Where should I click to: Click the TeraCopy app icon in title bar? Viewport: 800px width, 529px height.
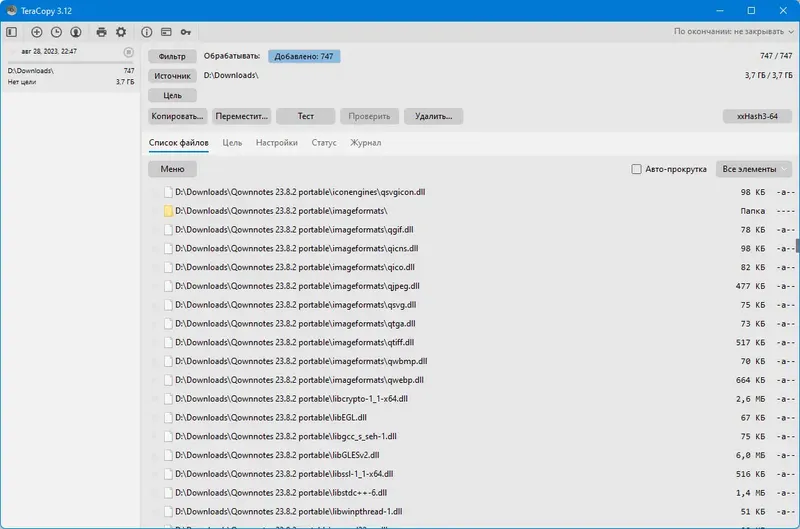click(x=12, y=10)
